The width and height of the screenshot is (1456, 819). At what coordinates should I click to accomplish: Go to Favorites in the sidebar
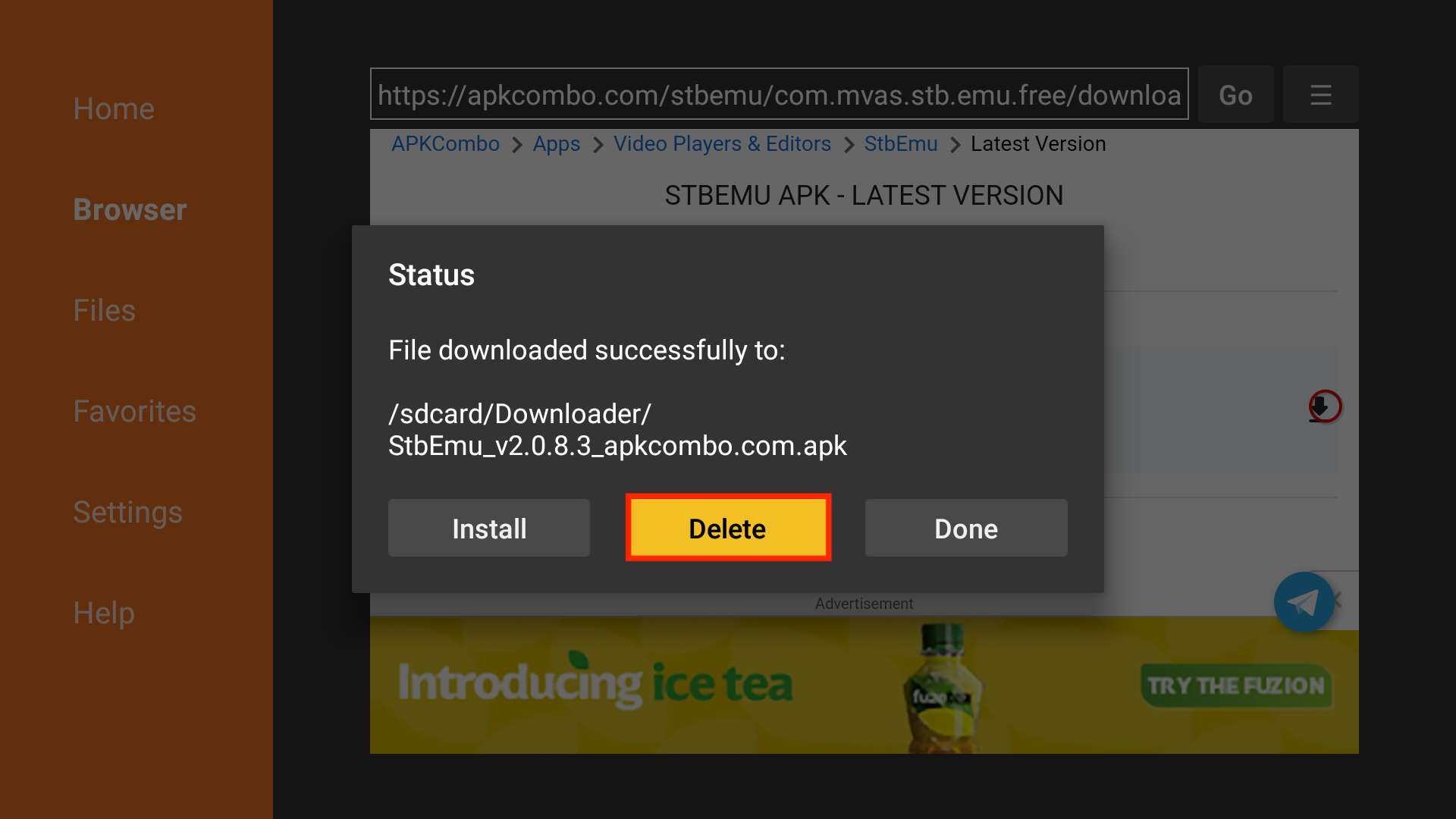(x=134, y=411)
